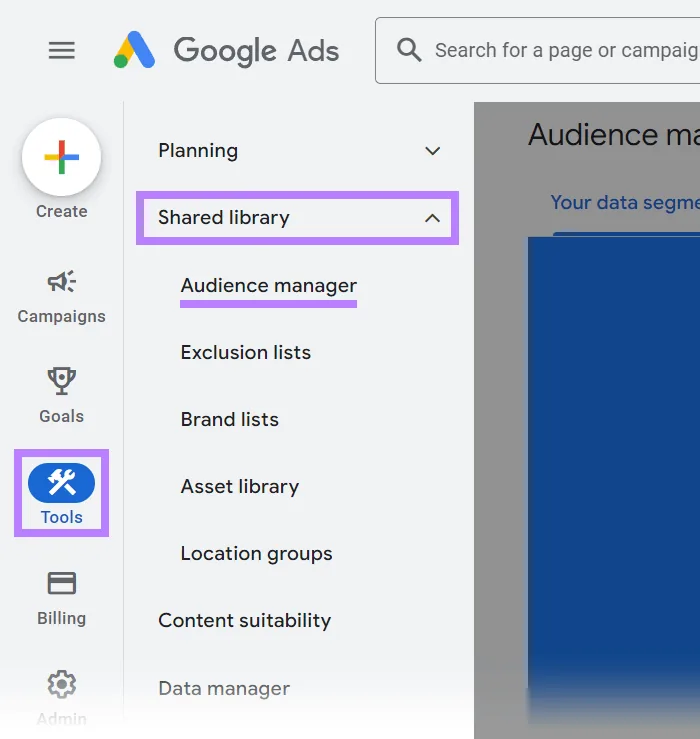Open Goals trophy section
Viewport: 700px width, 739px height.
[61, 396]
